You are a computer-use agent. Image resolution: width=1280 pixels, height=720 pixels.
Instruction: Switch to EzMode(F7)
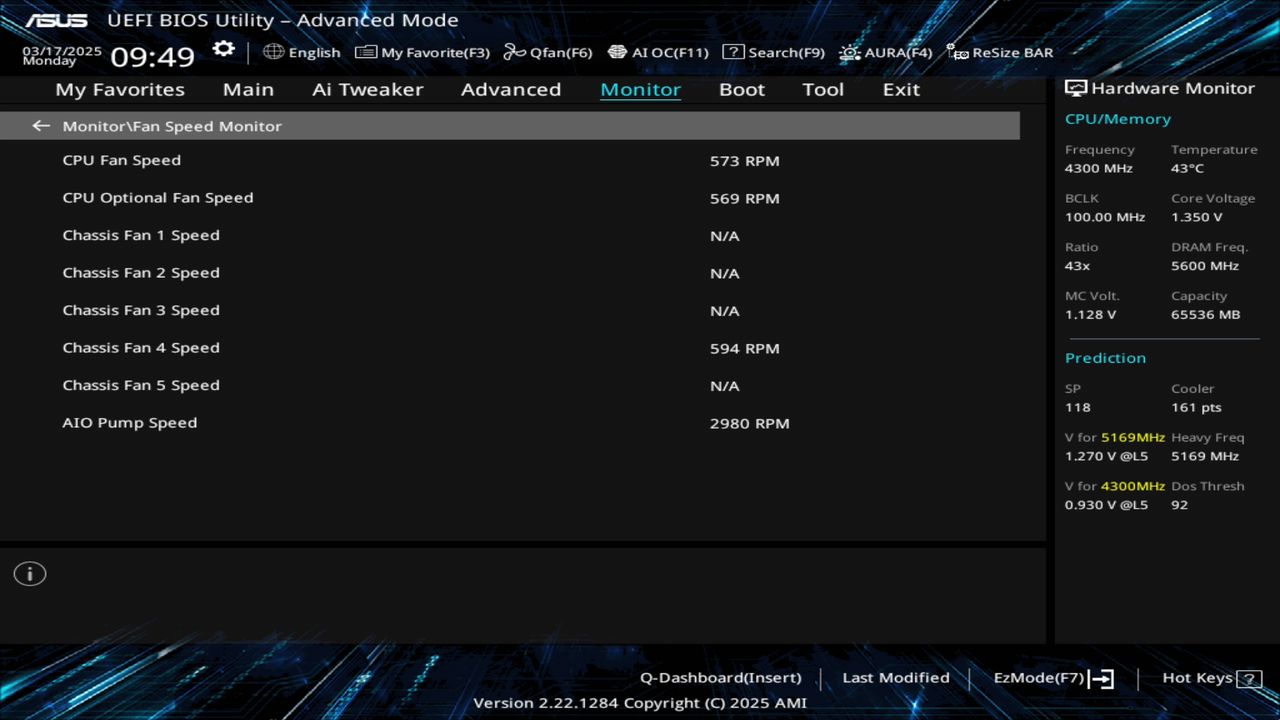(1053, 678)
